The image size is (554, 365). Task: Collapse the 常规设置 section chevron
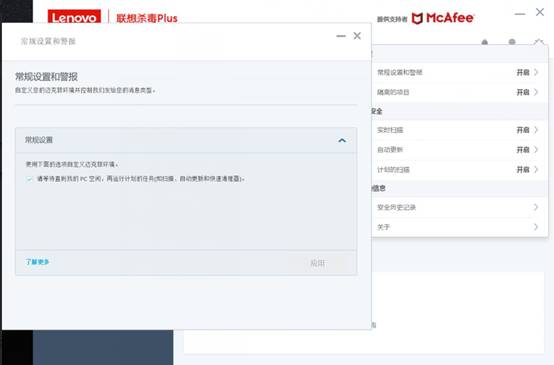[x=342, y=140]
